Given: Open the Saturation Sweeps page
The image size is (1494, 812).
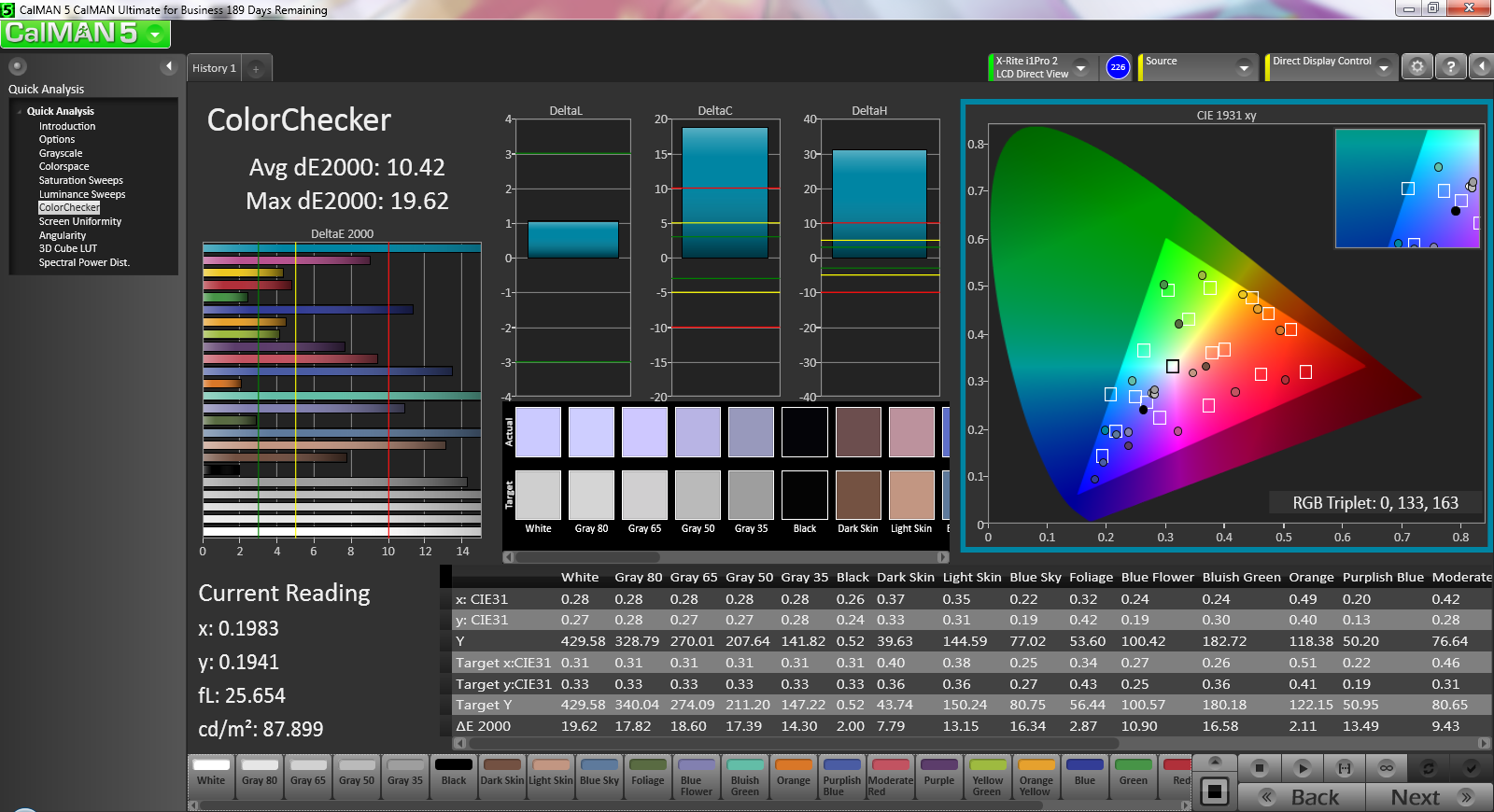Looking at the screenshot, I should click(x=81, y=180).
